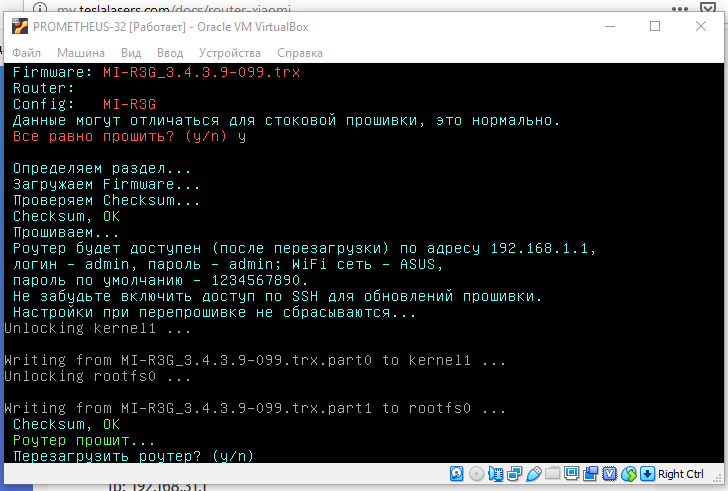This screenshot has height=491, width=728.
Task: Click the network adapter status icon
Action: click(514, 474)
